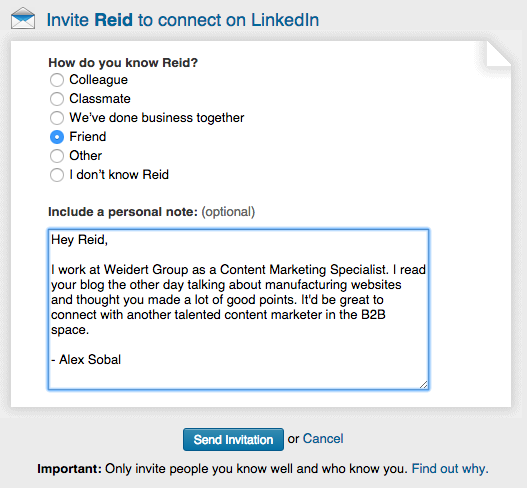Choose the Classmate option
The height and width of the screenshot is (488, 527).
57,99
